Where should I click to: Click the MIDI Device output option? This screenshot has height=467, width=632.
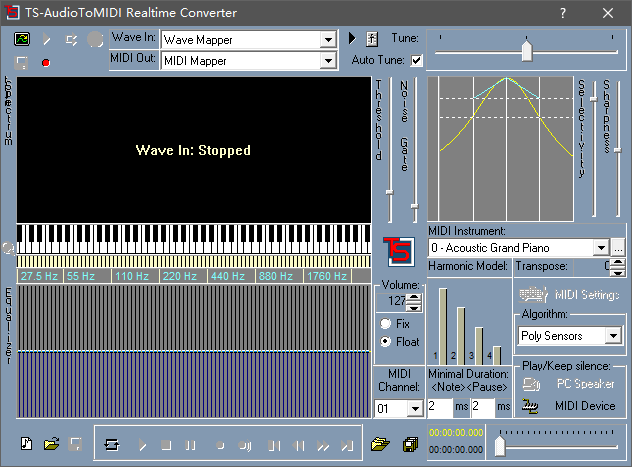pos(585,405)
